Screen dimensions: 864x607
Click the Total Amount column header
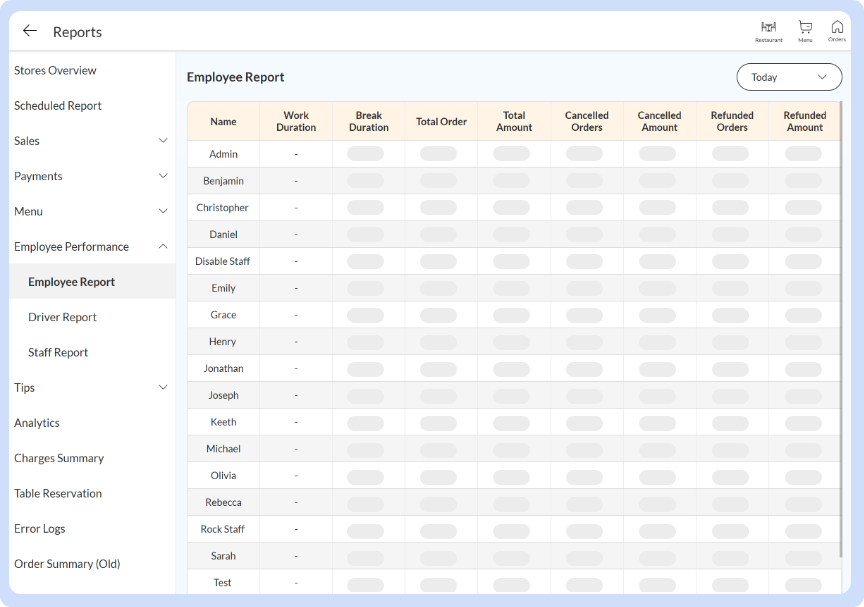[514, 121]
